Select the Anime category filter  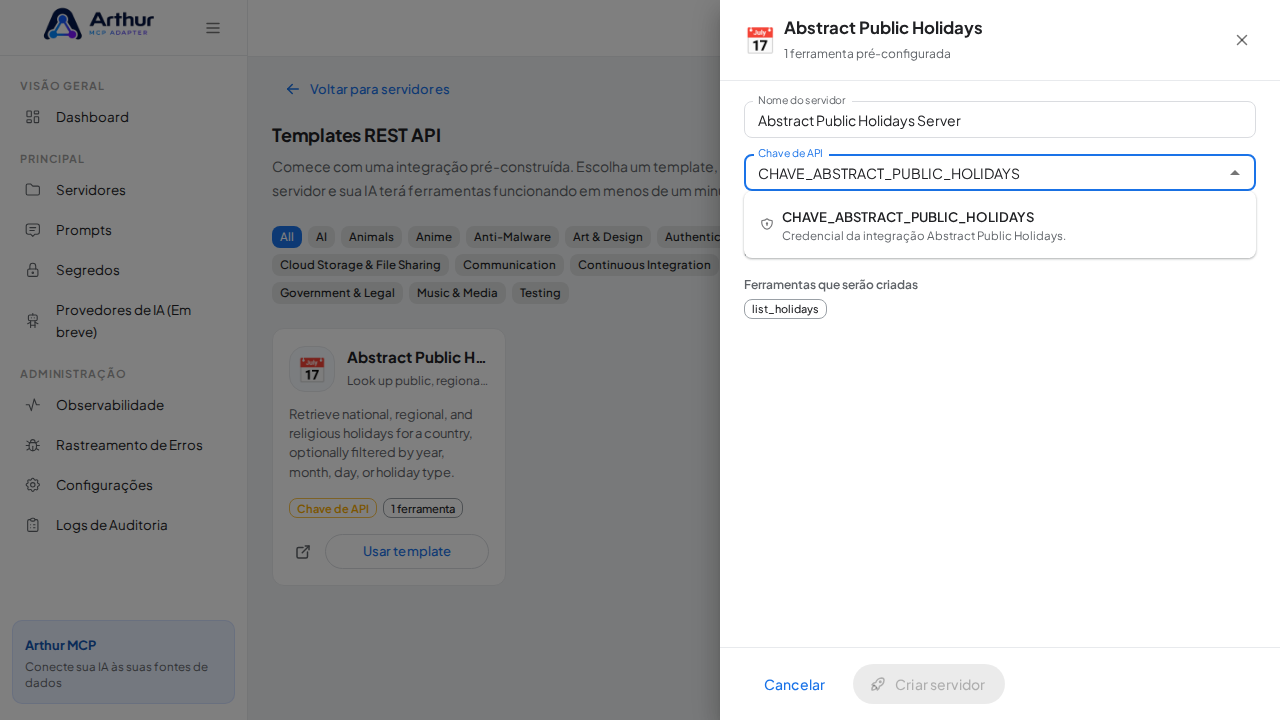coord(434,237)
